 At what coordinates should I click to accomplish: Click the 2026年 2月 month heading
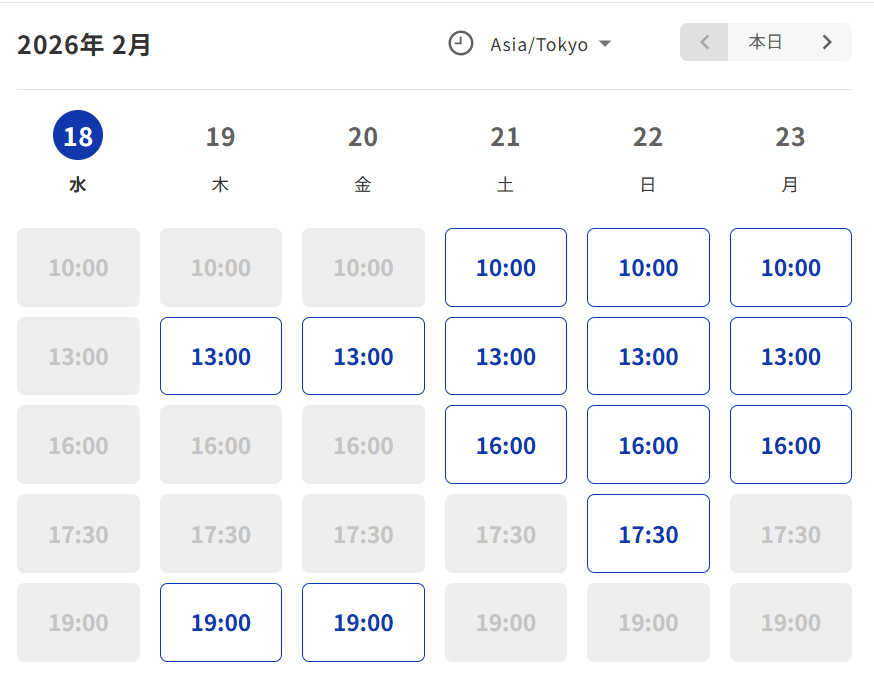click(84, 45)
